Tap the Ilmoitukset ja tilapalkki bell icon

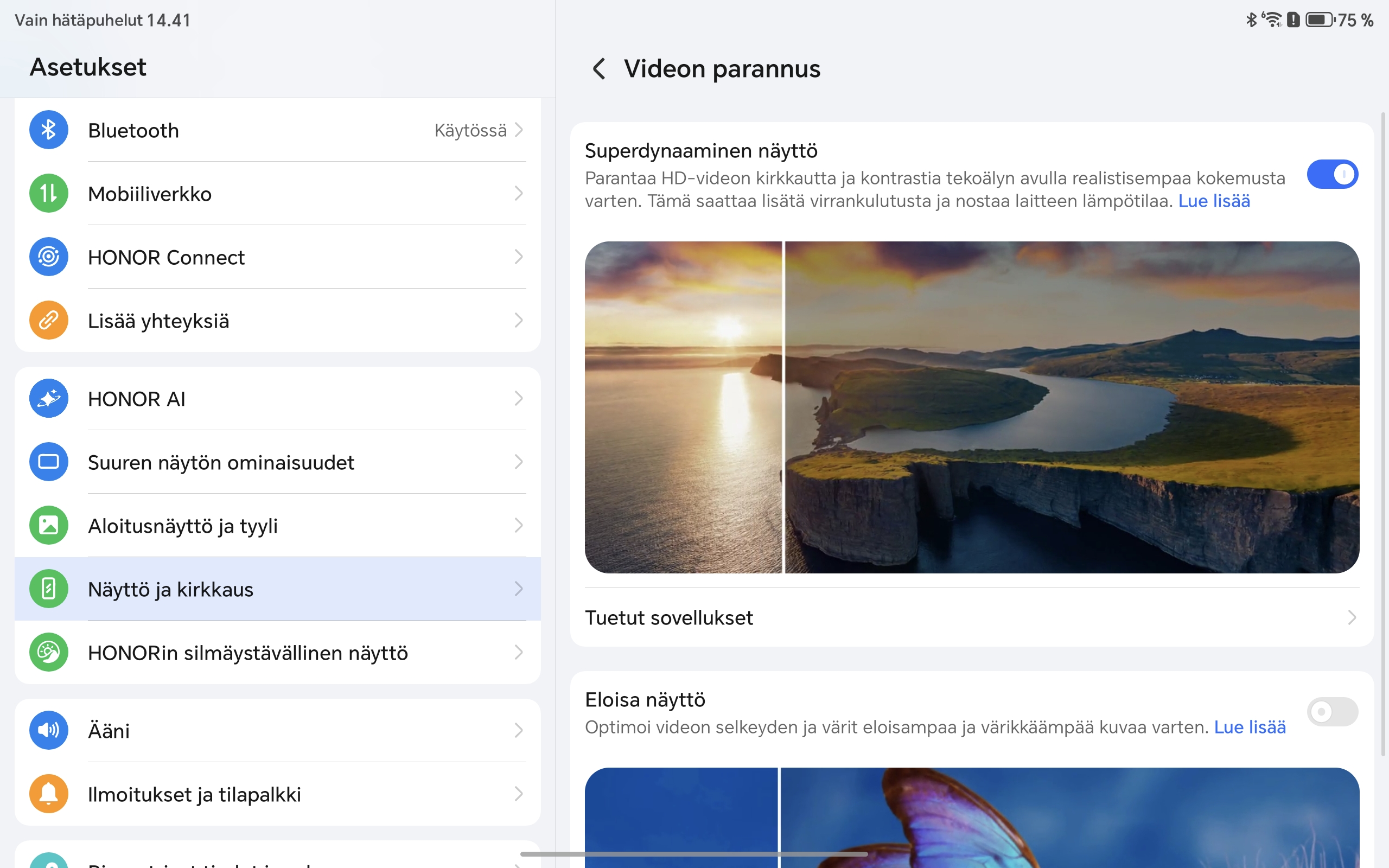point(49,794)
